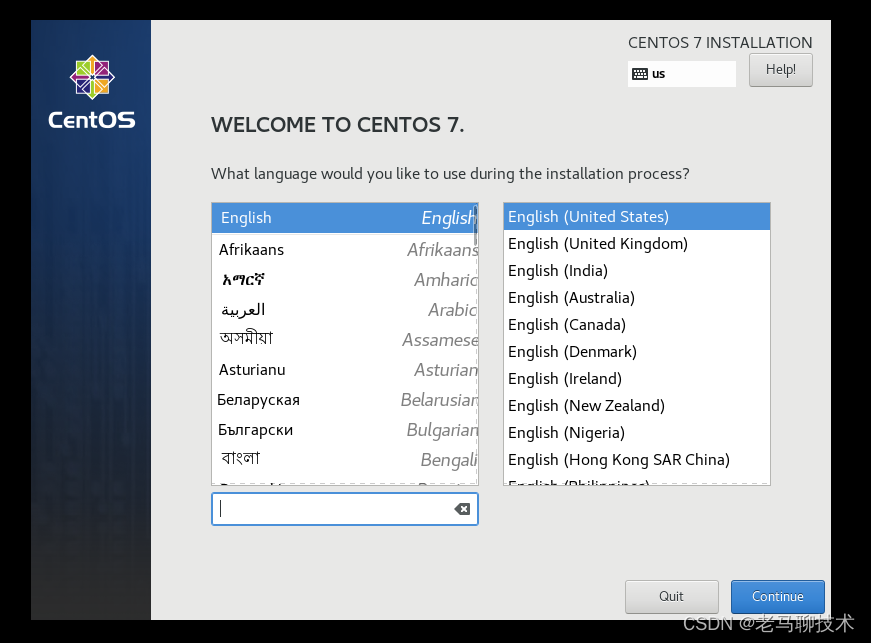Choose the Amharic language row
Screen dimensions: 871x643
pos(344,280)
